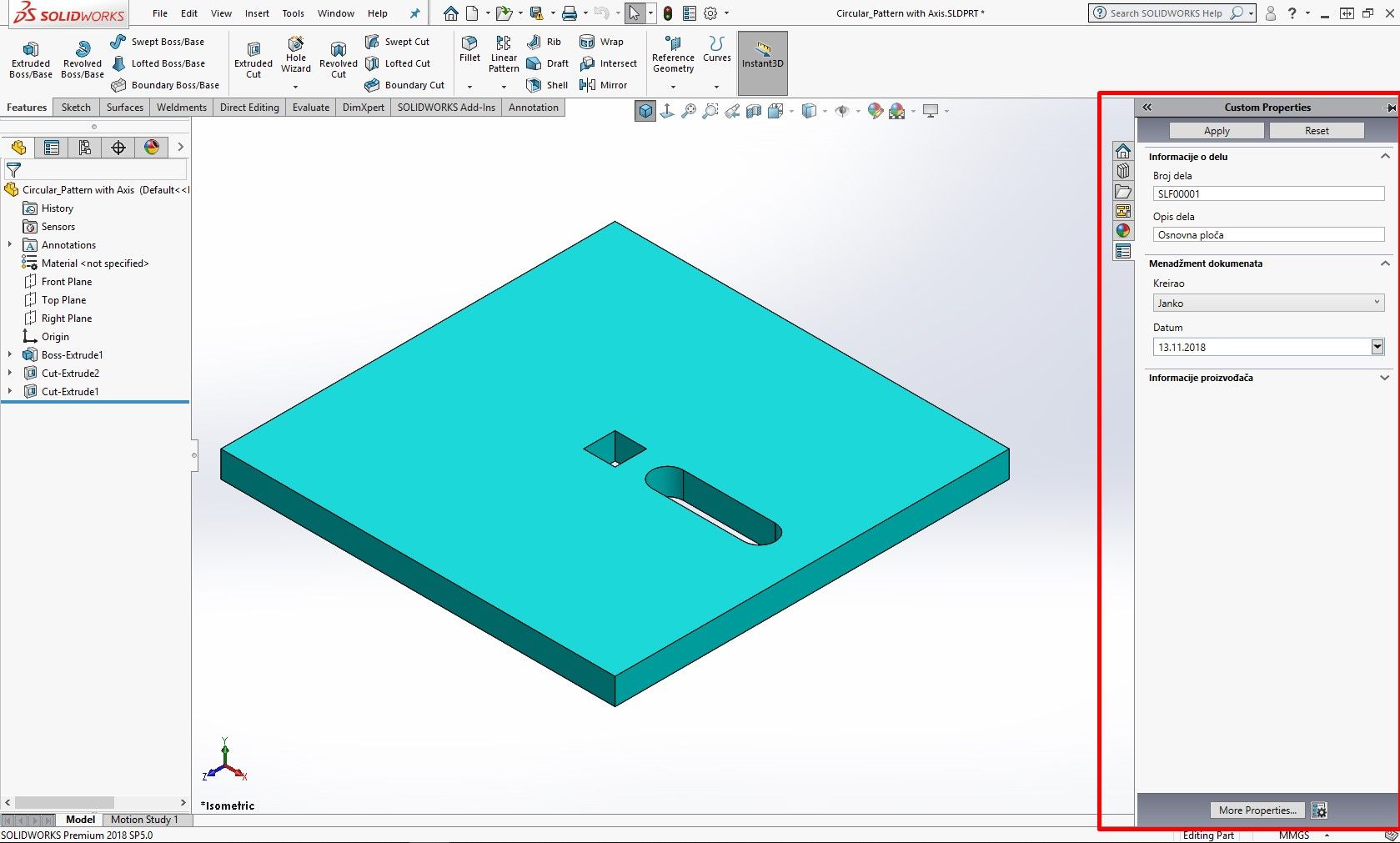Click the Apply button
The image size is (1400, 843).
(x=1217, y=131)
